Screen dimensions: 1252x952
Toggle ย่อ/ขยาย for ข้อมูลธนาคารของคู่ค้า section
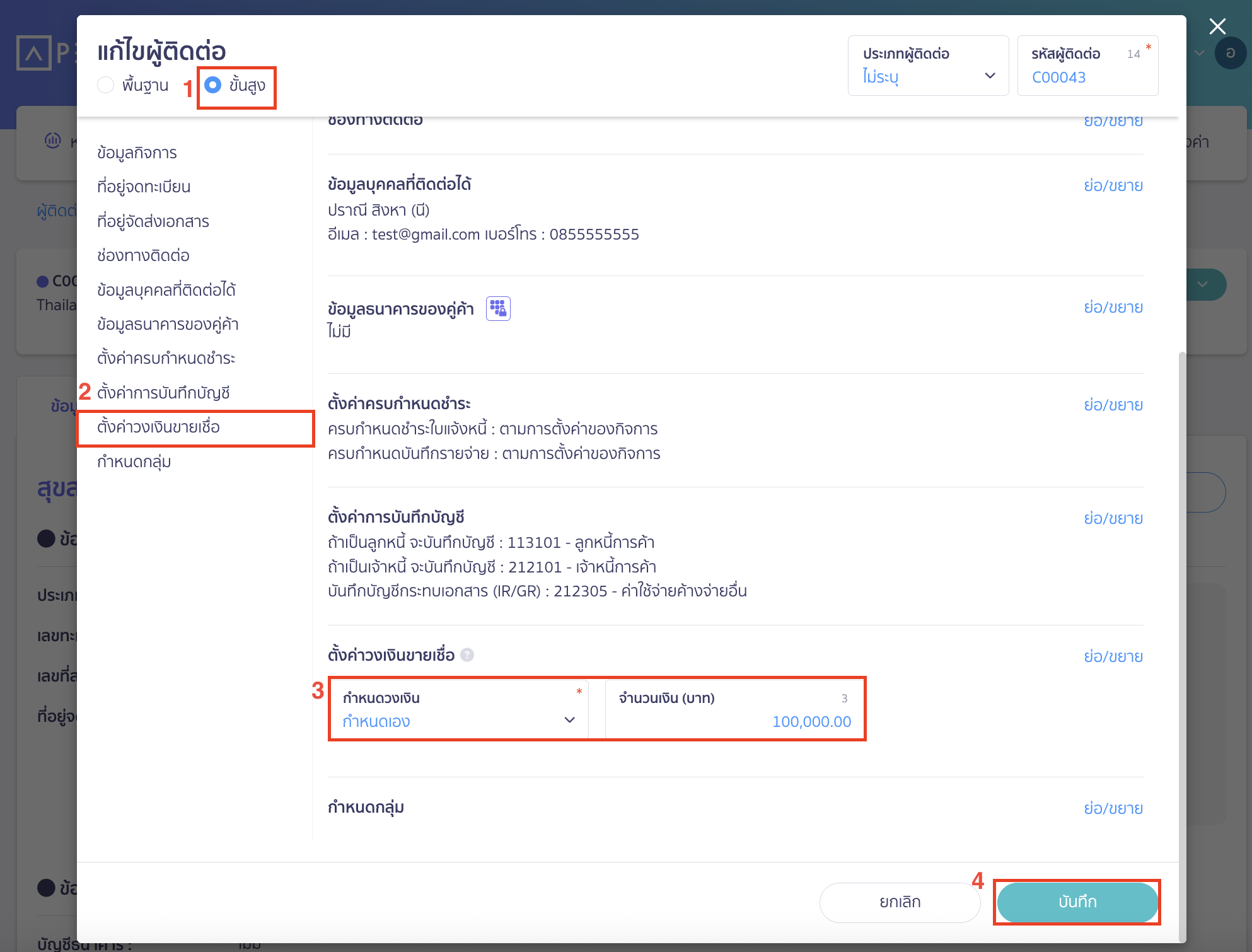pyautogui.click(x=1113, y=307)
